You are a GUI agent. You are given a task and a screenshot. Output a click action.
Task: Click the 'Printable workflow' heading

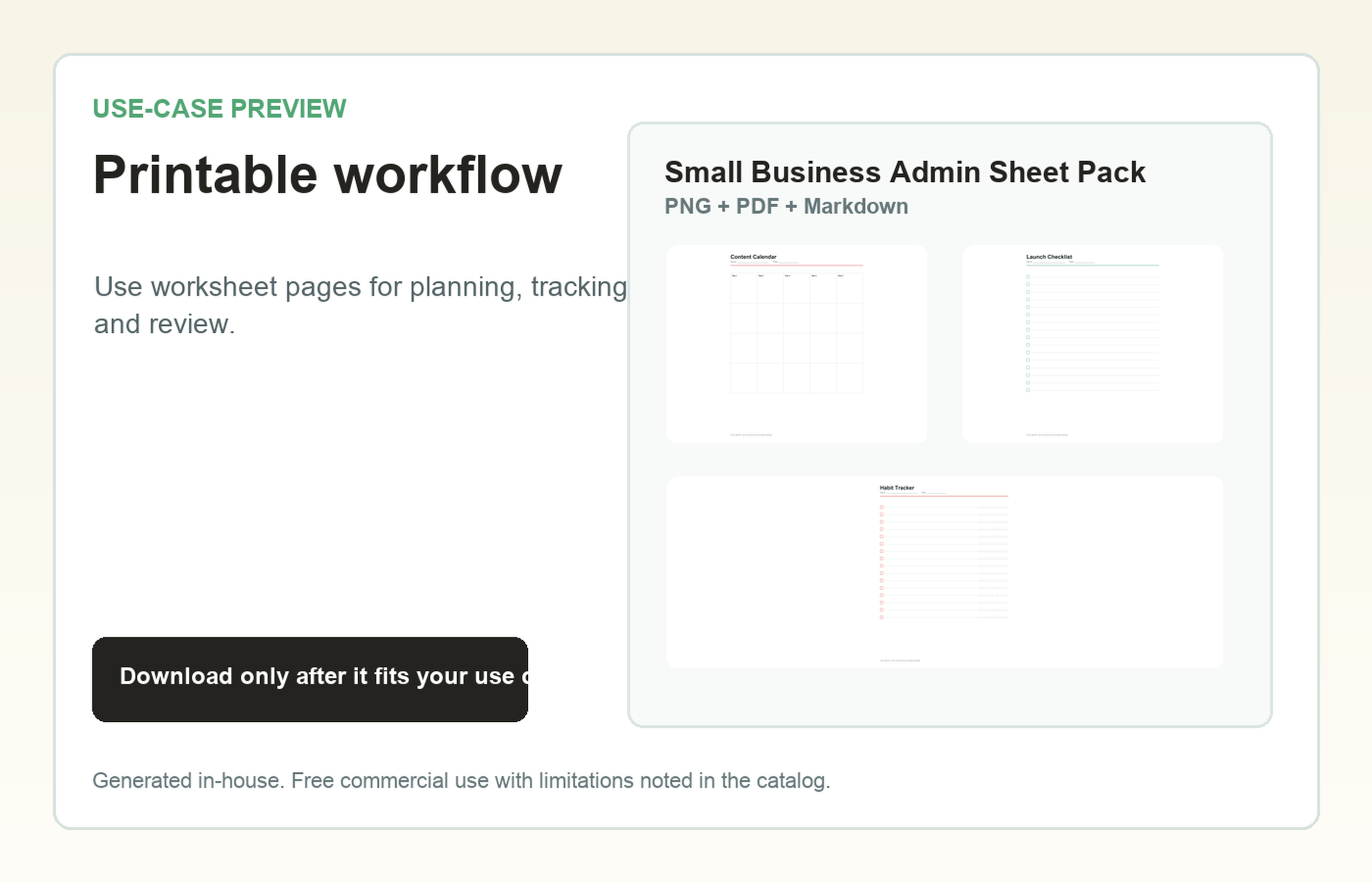[x=327, y=174]
